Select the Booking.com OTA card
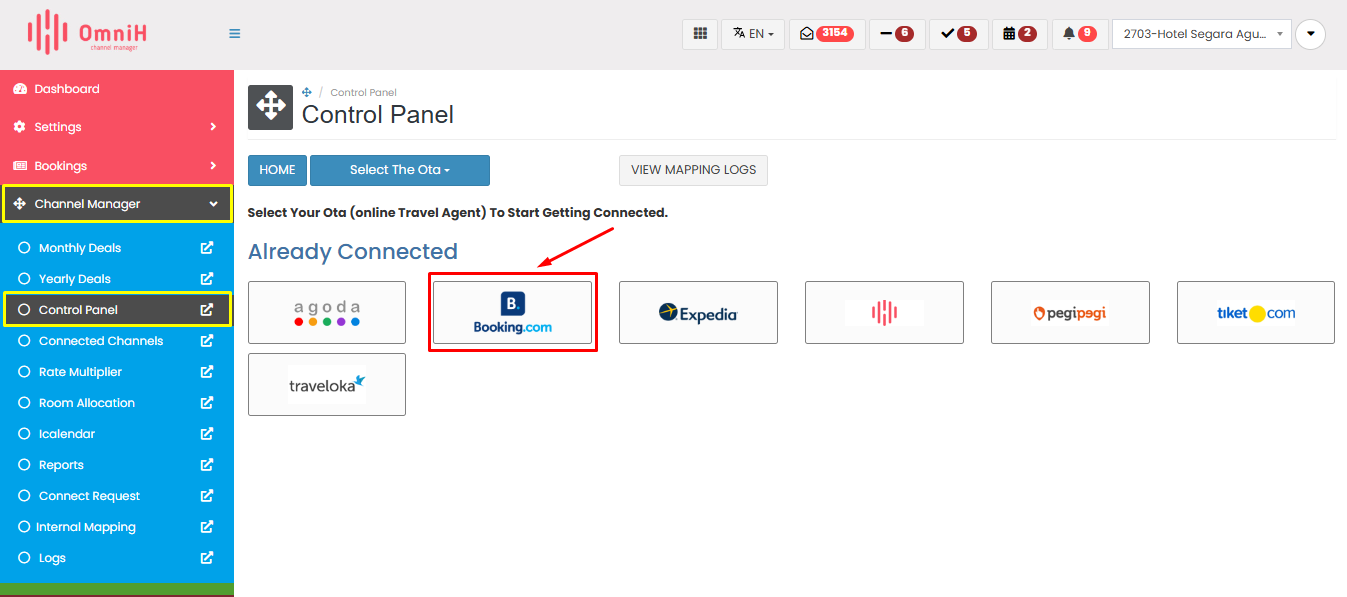This screenshot has height=597, width=1347. pyautogui.click(x=513, y=313)
